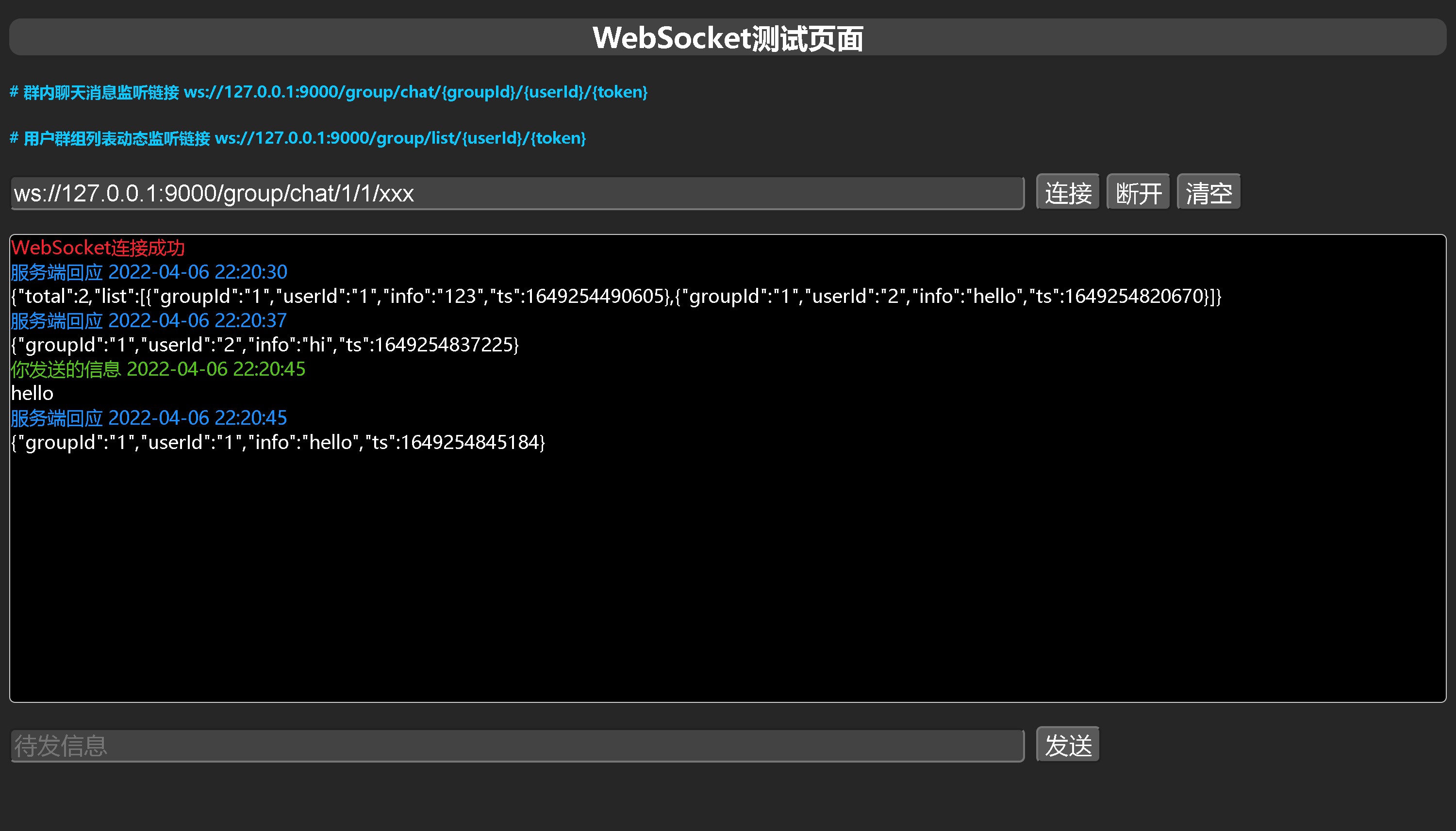Click the group list listener URL hint
The image size is (1456, 831).
298,138
